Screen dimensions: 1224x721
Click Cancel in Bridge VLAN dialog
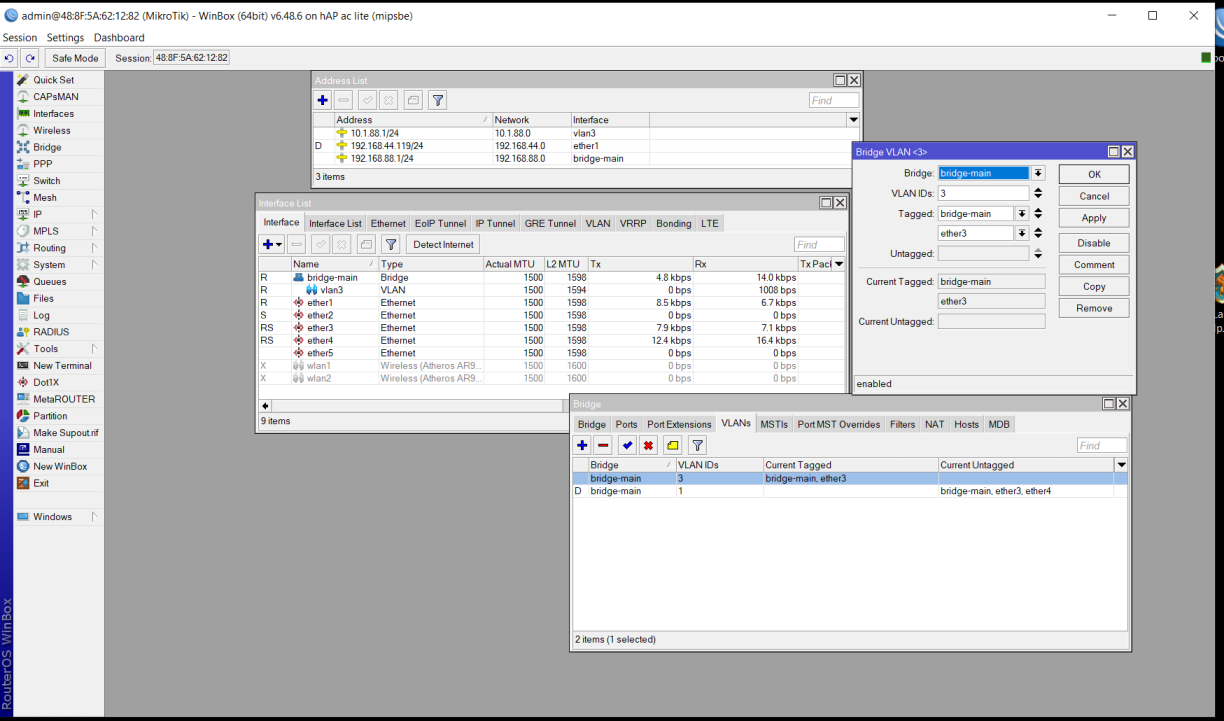(x=1094, y=196)
